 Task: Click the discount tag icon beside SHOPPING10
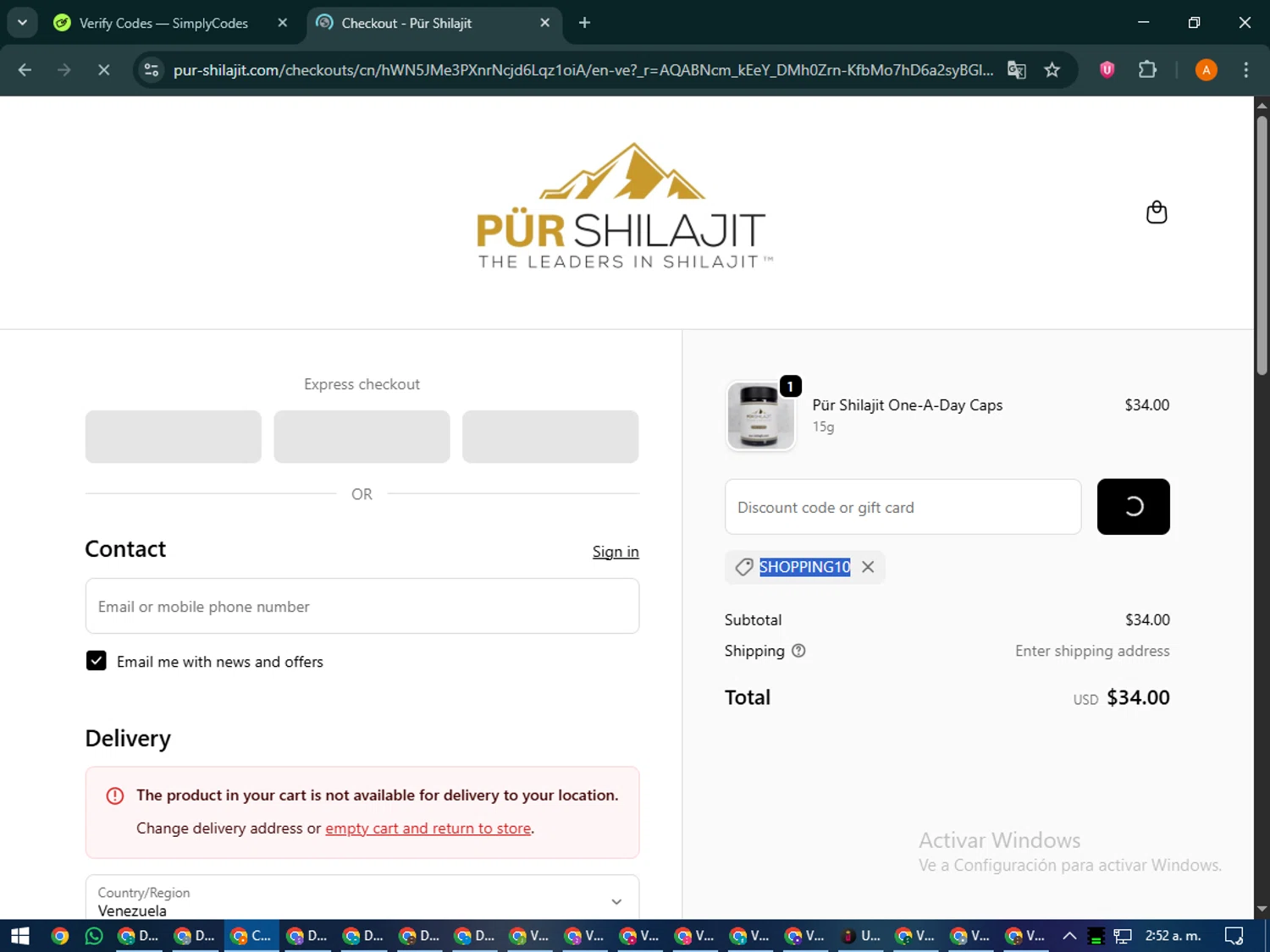744,567
